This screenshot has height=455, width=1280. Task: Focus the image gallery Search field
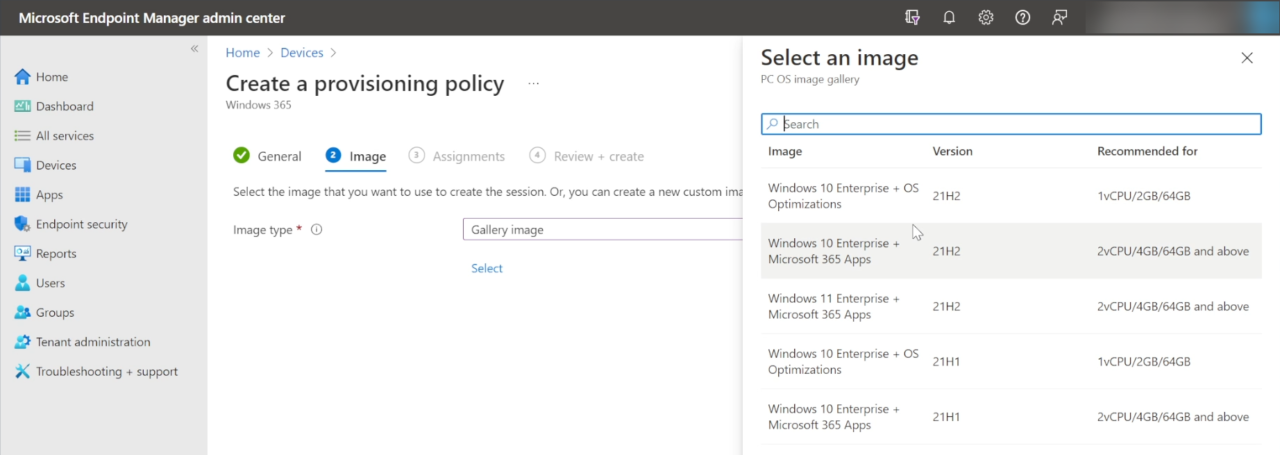click(x=1011, y=124)
